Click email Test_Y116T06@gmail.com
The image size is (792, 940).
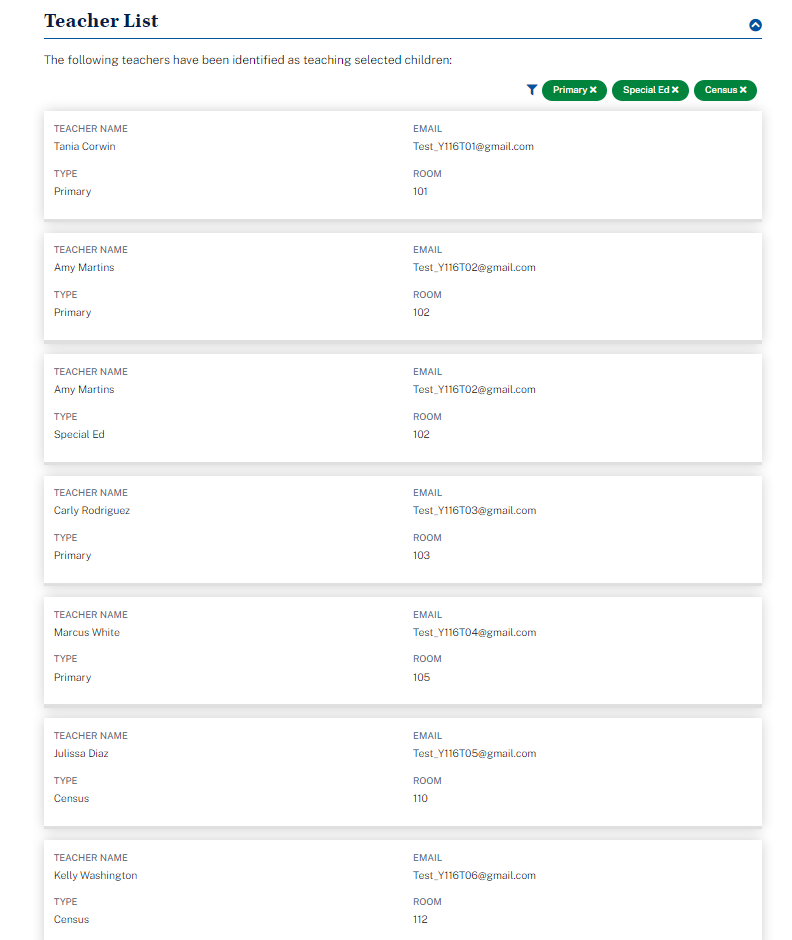pyautogui.click(x=474, y=876)
